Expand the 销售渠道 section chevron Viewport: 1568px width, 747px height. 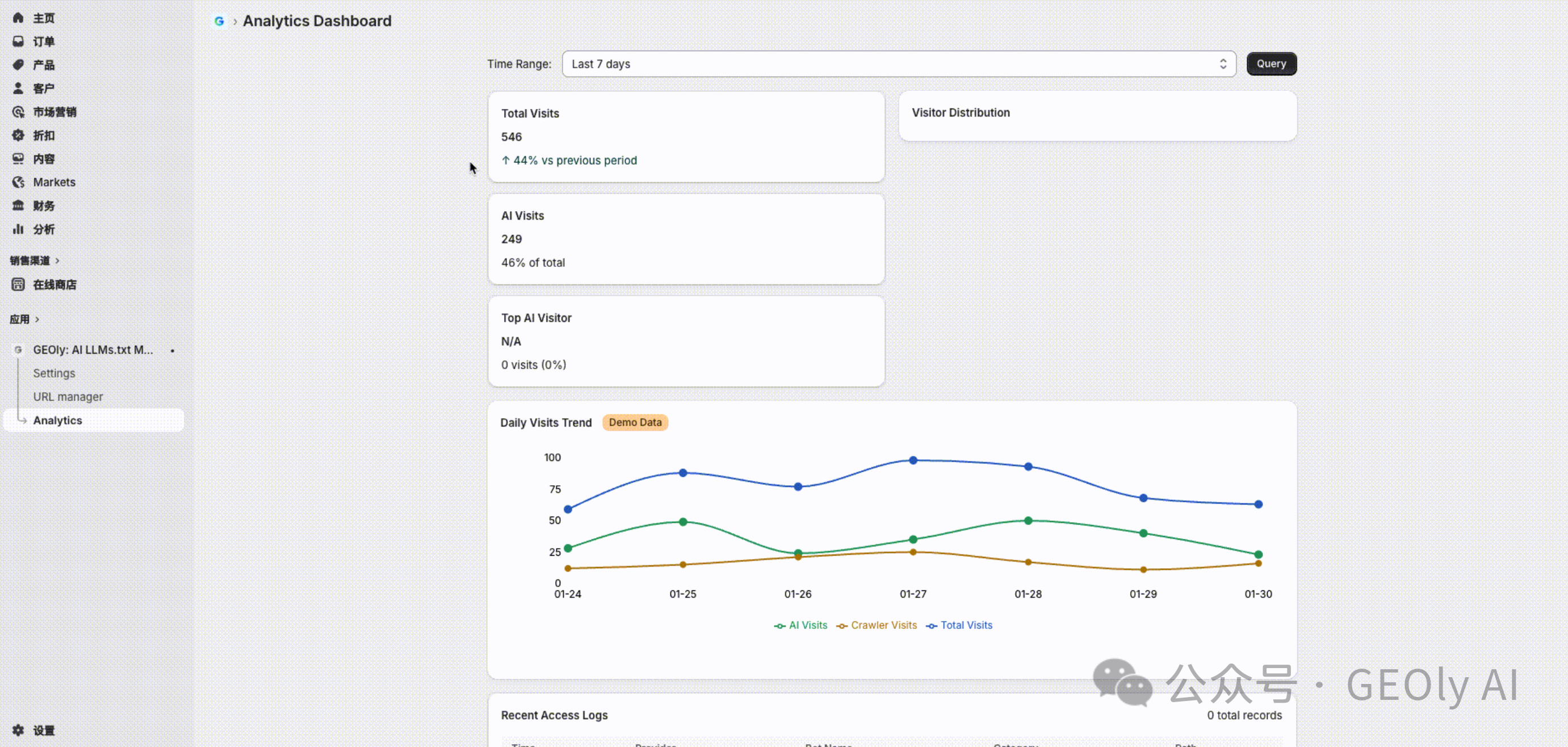point(57,261)
